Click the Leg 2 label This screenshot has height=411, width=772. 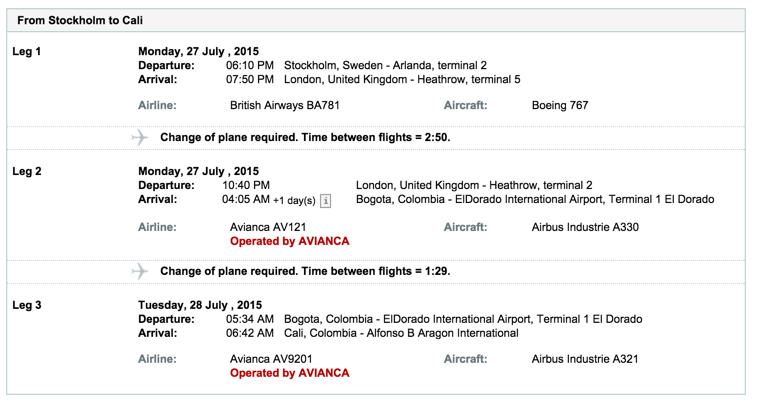(x=27, y=171)
